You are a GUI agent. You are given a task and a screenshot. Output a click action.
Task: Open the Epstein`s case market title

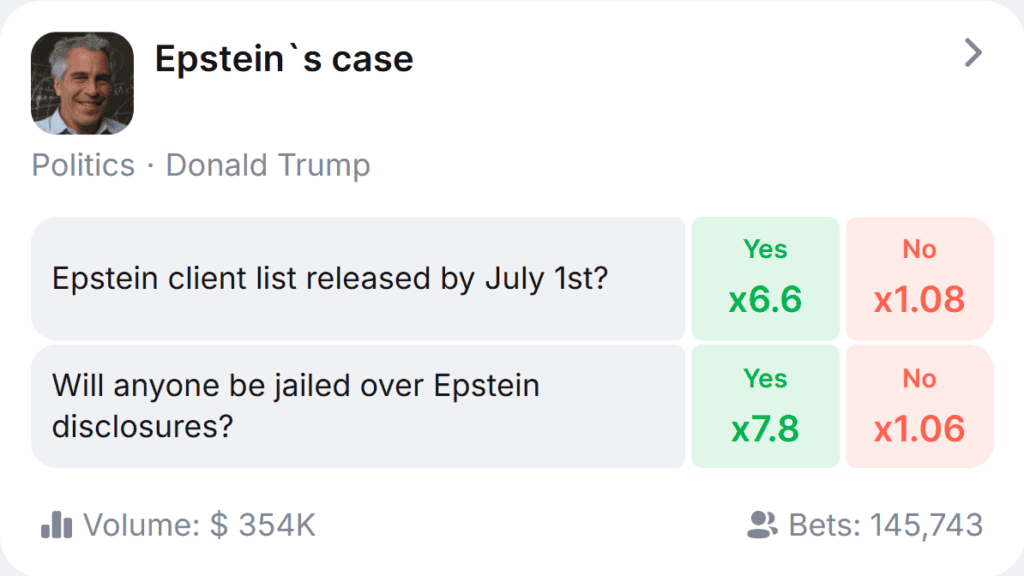(x=284, y=59)
